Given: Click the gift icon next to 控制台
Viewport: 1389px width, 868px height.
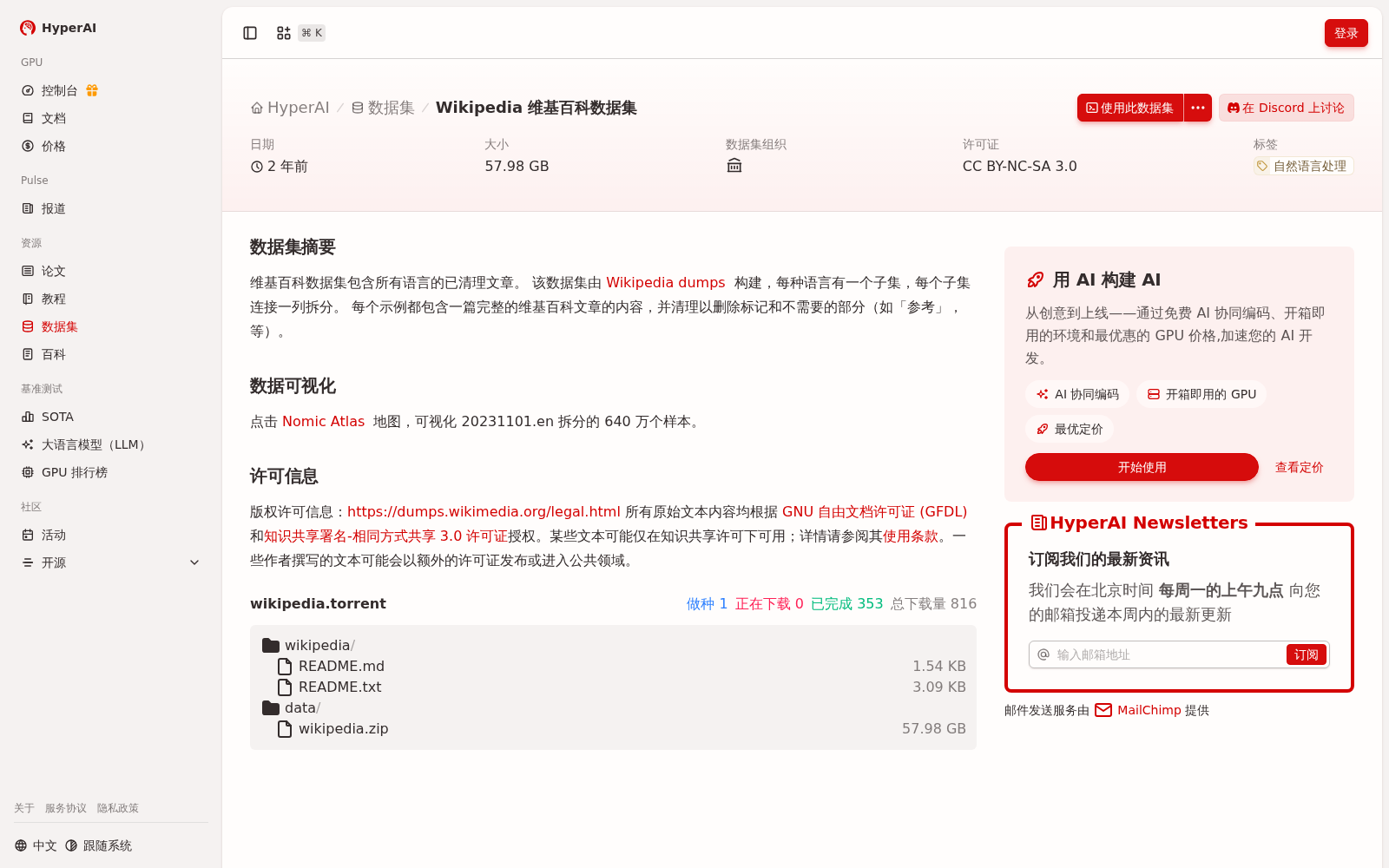Looking at the screenshot, I should pos(92,90).
